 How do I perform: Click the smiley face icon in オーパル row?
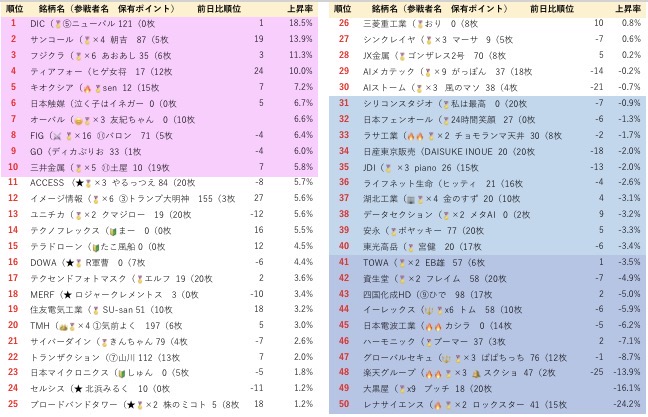[x=79, y=120]
